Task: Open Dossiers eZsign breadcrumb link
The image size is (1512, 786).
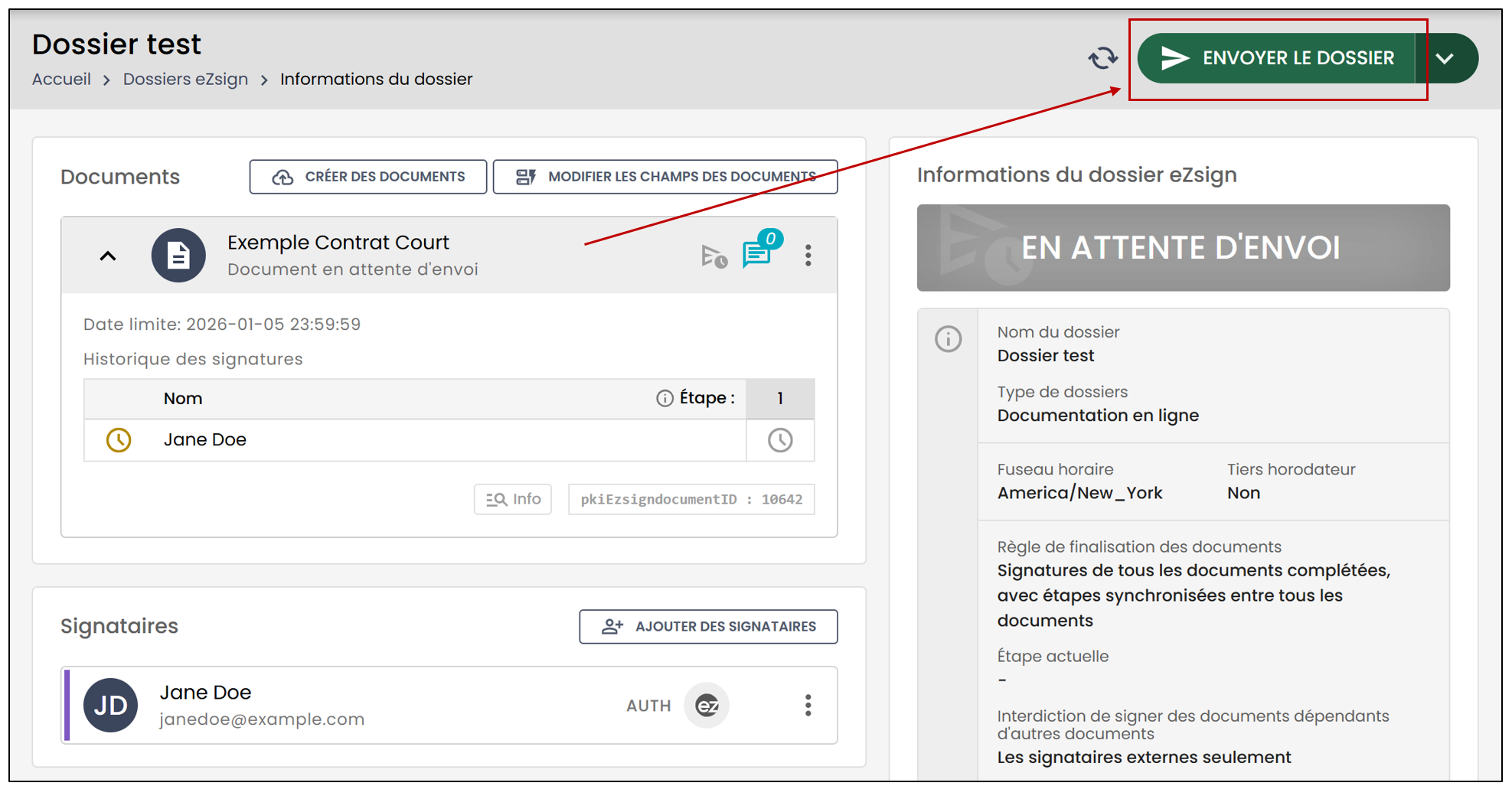Action: coord(185,80)
